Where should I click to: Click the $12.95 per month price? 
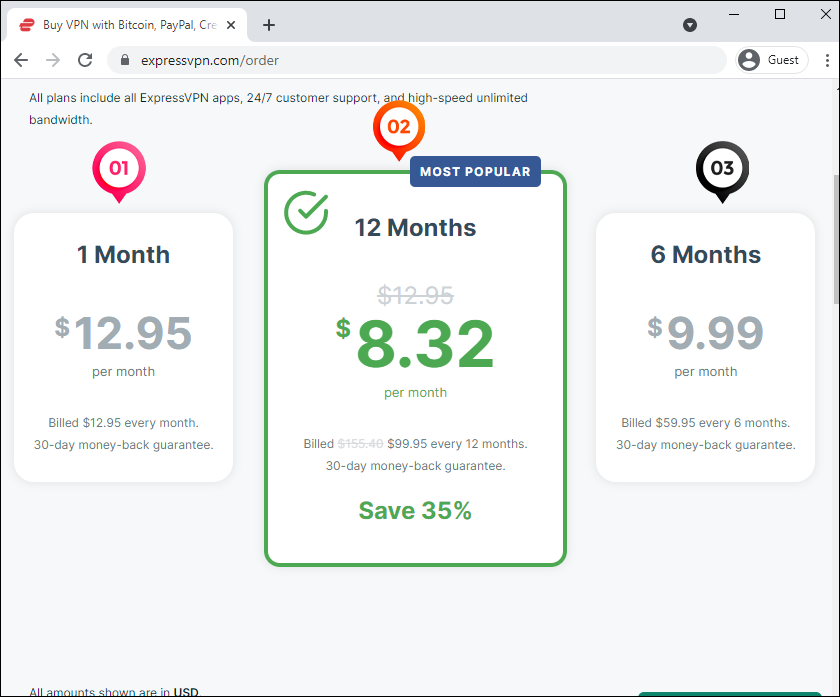123,333
